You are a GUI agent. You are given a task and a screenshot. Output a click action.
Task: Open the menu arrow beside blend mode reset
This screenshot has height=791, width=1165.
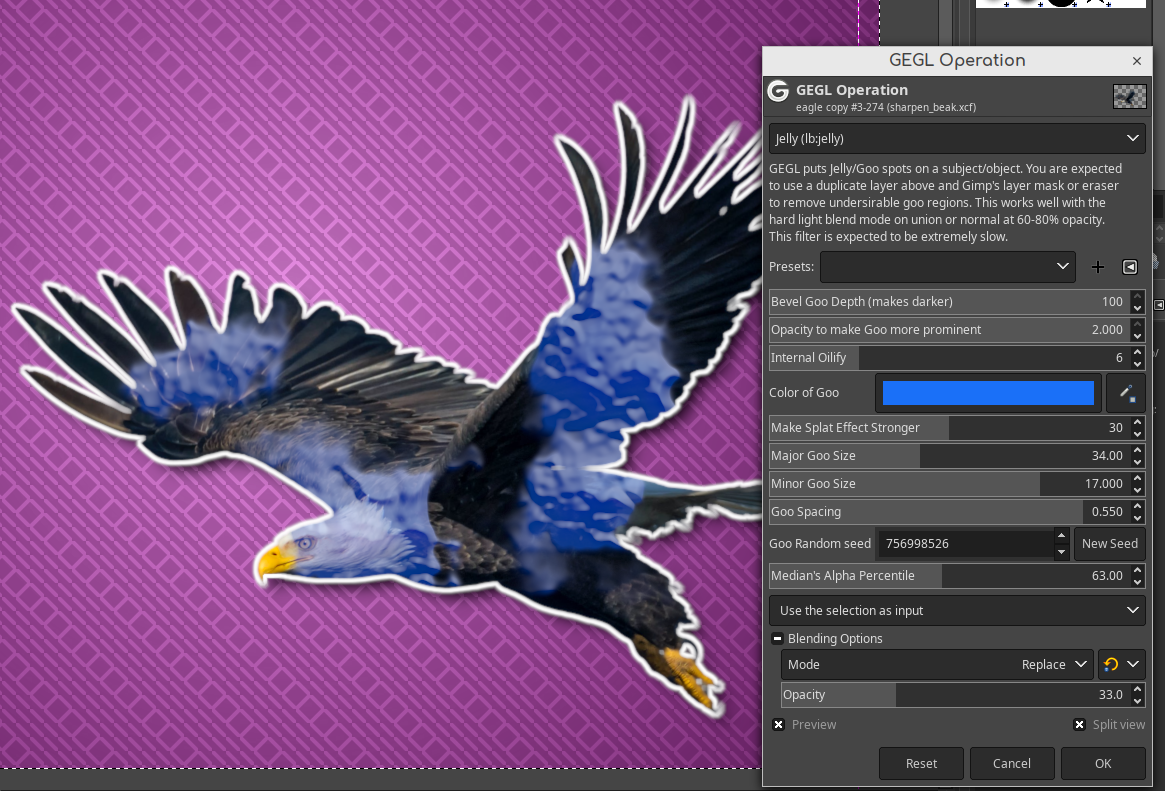click(x=1133, y=665)
